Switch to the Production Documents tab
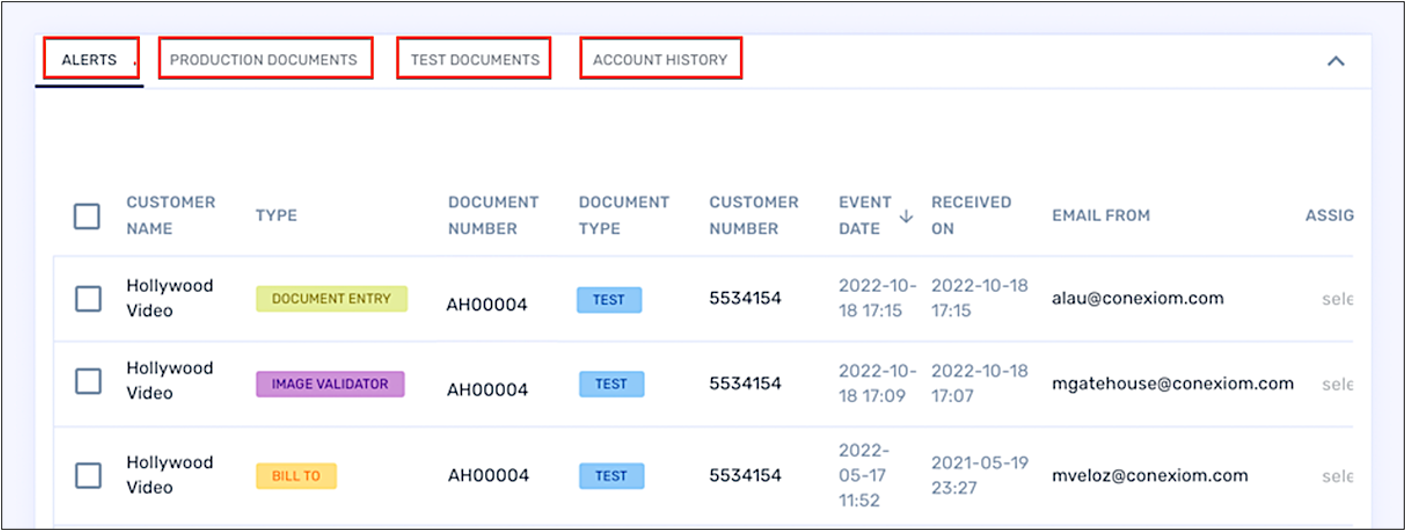Screen dimensions: 1406x530 264,59
